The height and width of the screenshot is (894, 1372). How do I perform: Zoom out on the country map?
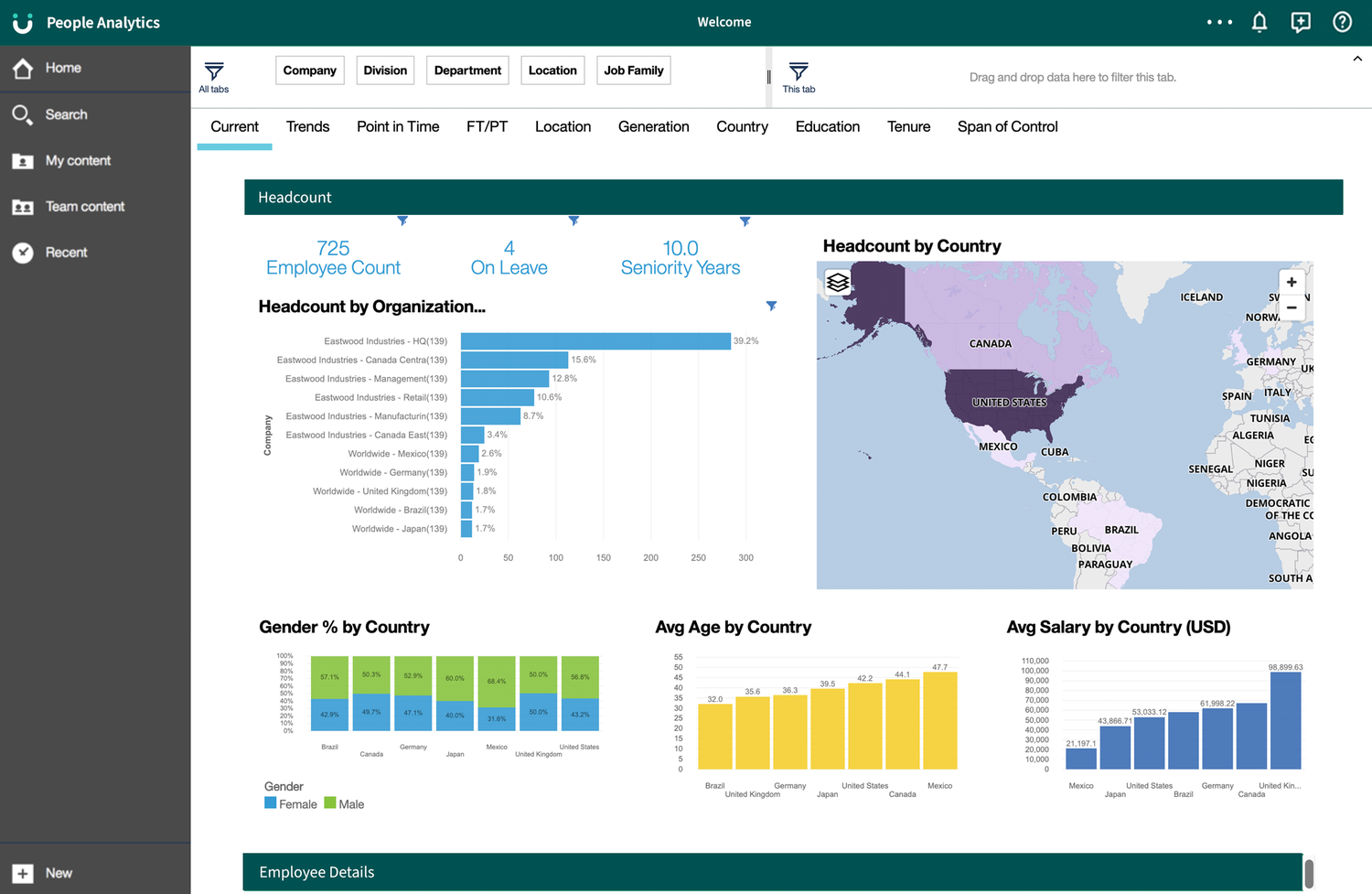tap(1292, 308)
